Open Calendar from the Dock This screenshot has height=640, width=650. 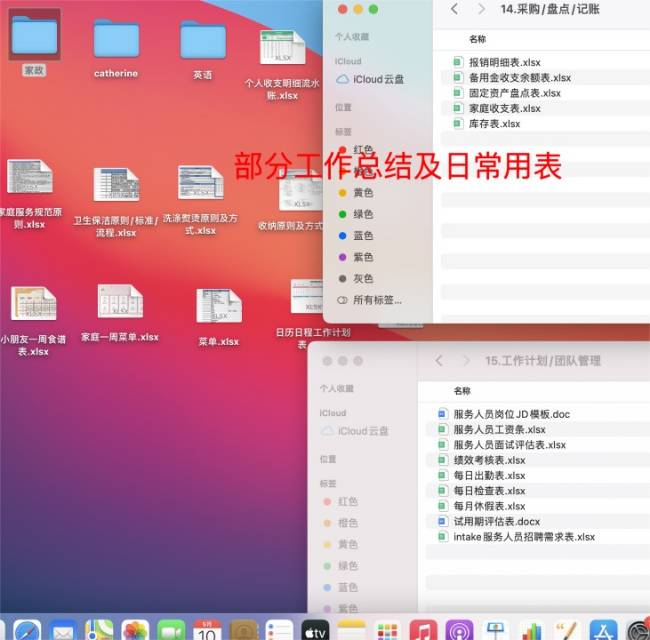point(207,630)
